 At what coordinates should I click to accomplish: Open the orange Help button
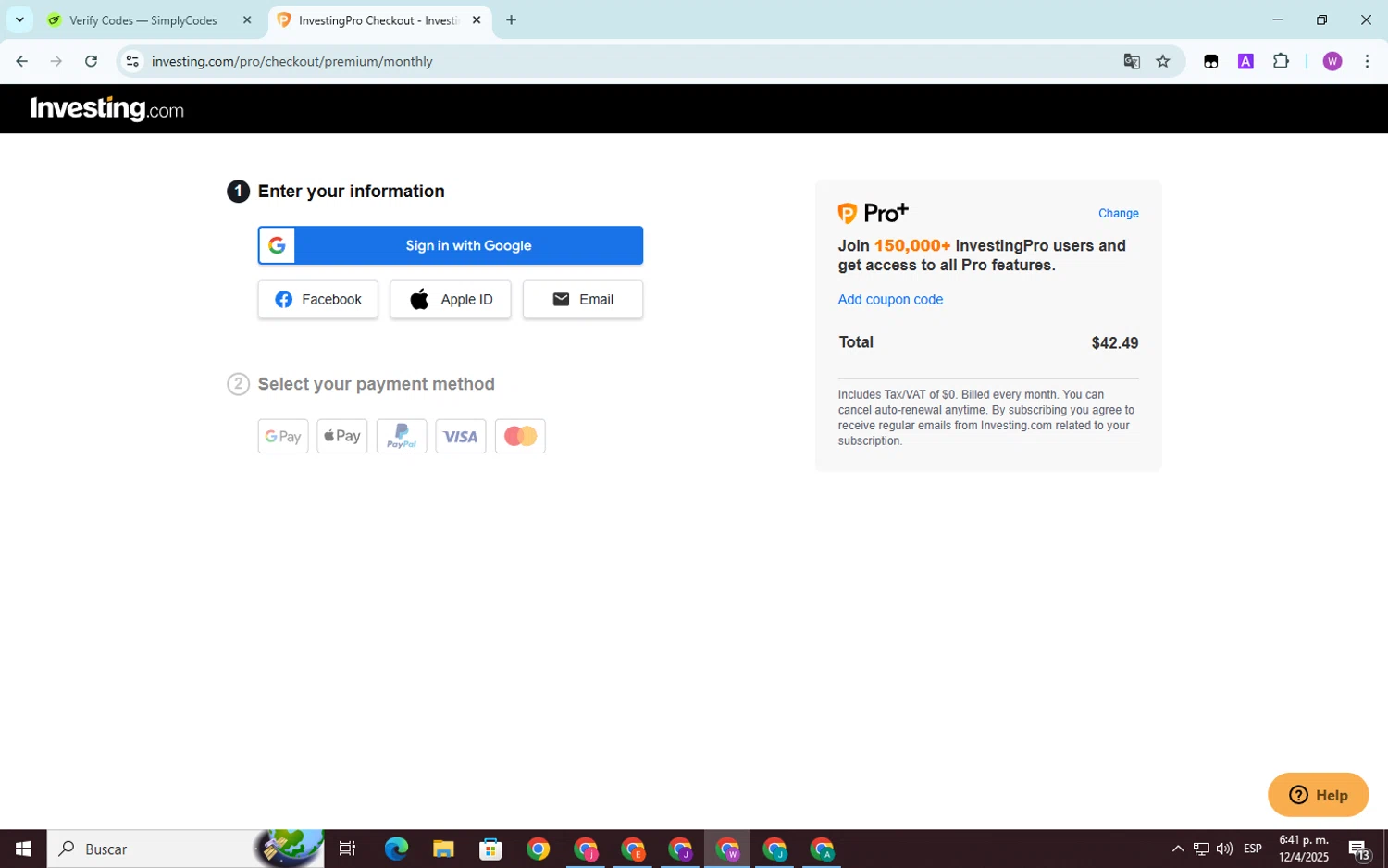click(x=1318, y=795)
